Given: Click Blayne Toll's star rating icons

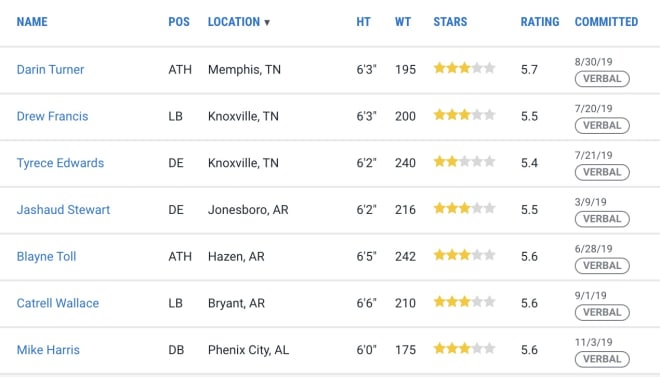Looking at the screenshot, I should 464,255.
